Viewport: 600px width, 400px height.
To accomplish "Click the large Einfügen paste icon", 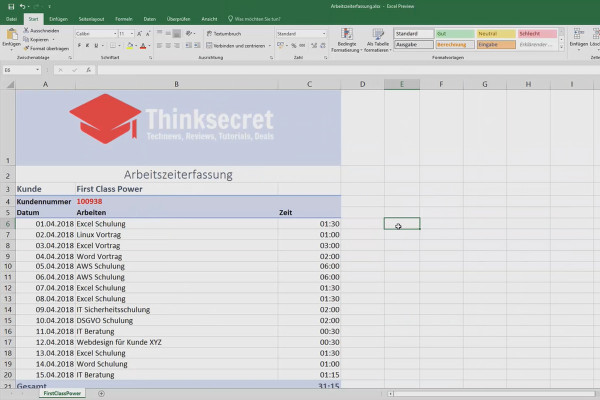I will (11, 34).
